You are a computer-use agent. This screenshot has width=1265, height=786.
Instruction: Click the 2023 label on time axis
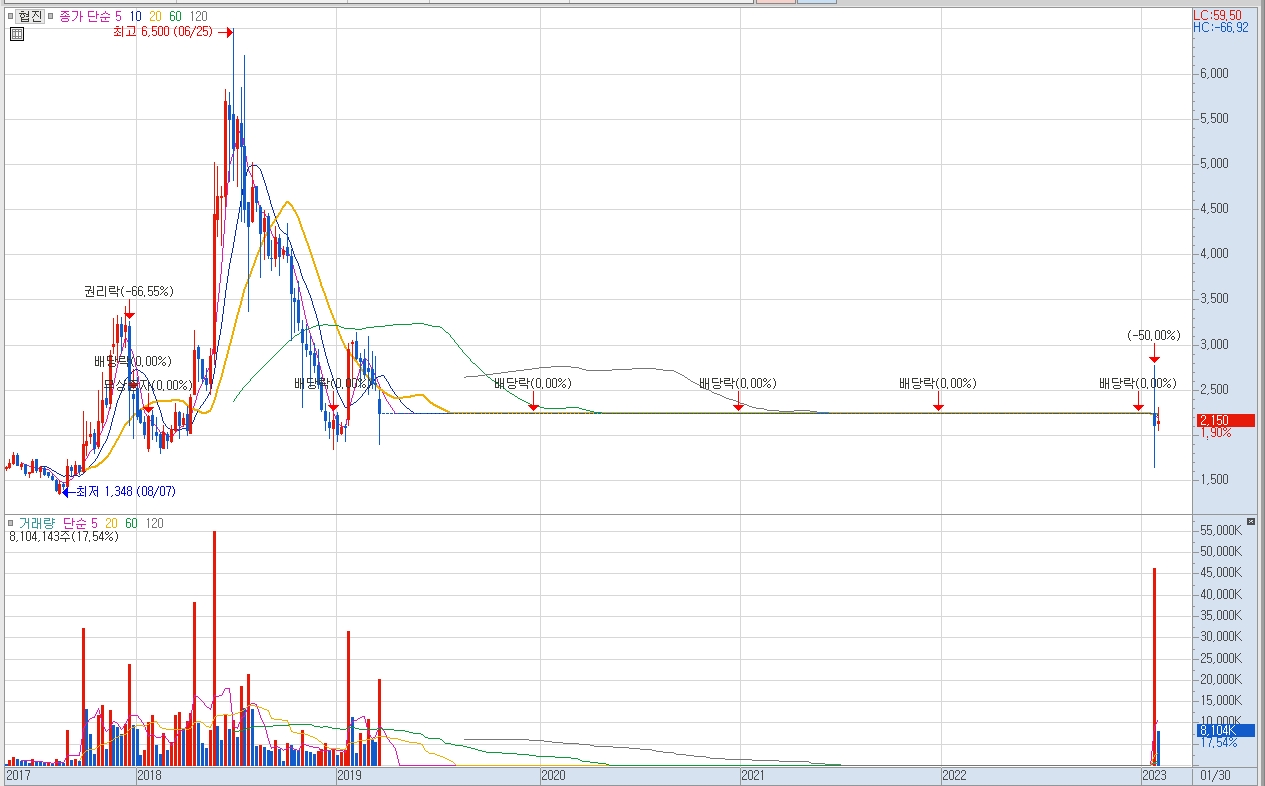coord(1155,776)
